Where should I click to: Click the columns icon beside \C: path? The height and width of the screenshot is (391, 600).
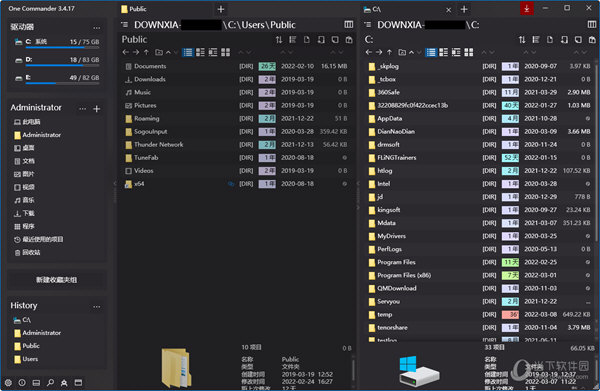(x=592, y=24)
